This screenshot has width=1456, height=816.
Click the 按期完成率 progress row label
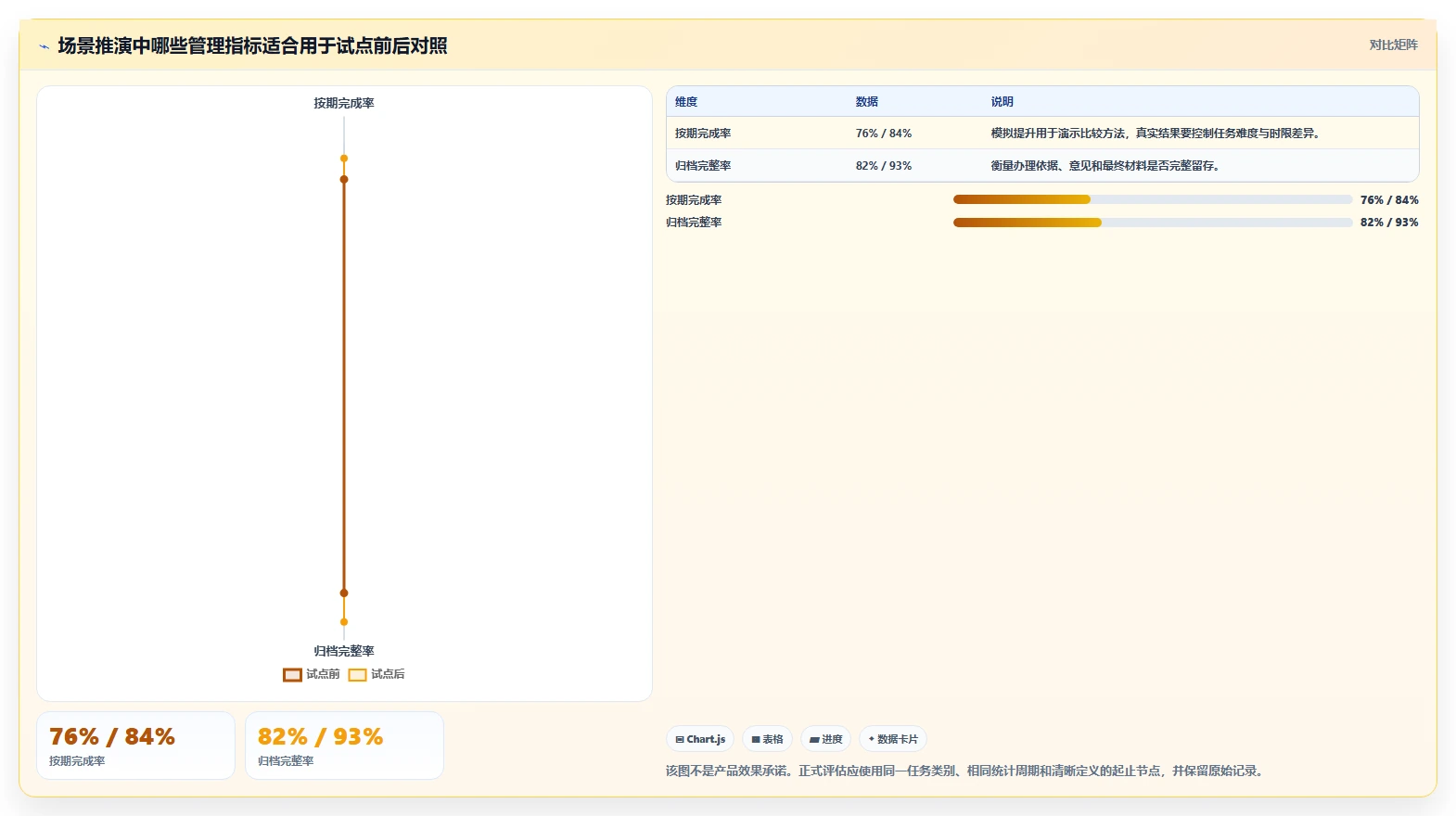(x=694, y=200)
